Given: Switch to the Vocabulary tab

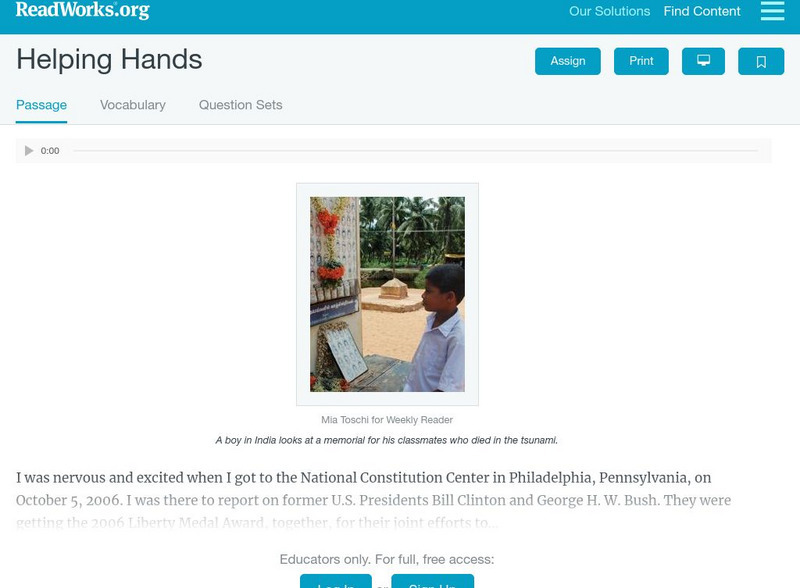Looking at the screenshot, I should [133, 105].
